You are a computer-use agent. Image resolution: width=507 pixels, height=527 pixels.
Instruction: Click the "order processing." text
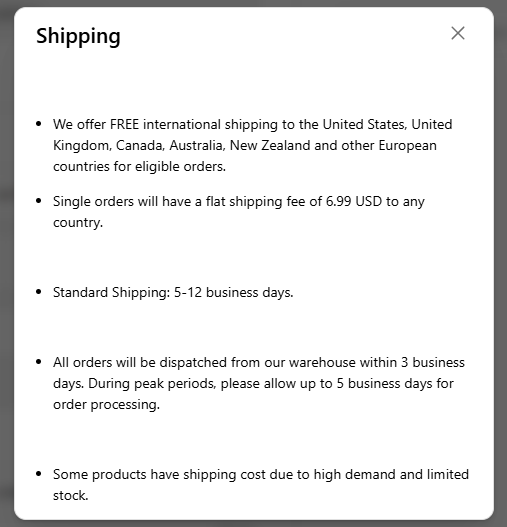pos(107,405)
